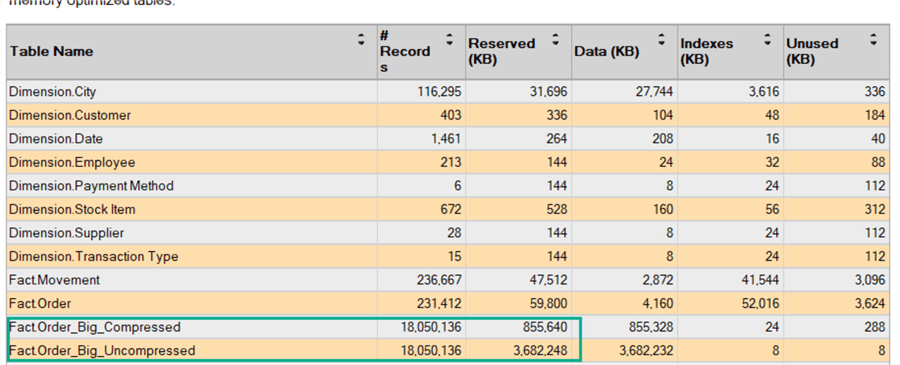900x365 pixels.
Task: Select the Fact.Order row name
Action: click(x=40, y=304)
